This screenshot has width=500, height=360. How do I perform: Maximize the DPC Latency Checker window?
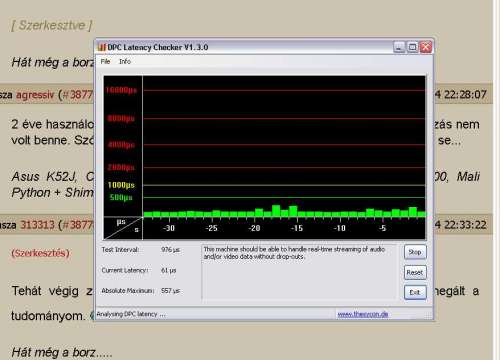coord(412,47)
